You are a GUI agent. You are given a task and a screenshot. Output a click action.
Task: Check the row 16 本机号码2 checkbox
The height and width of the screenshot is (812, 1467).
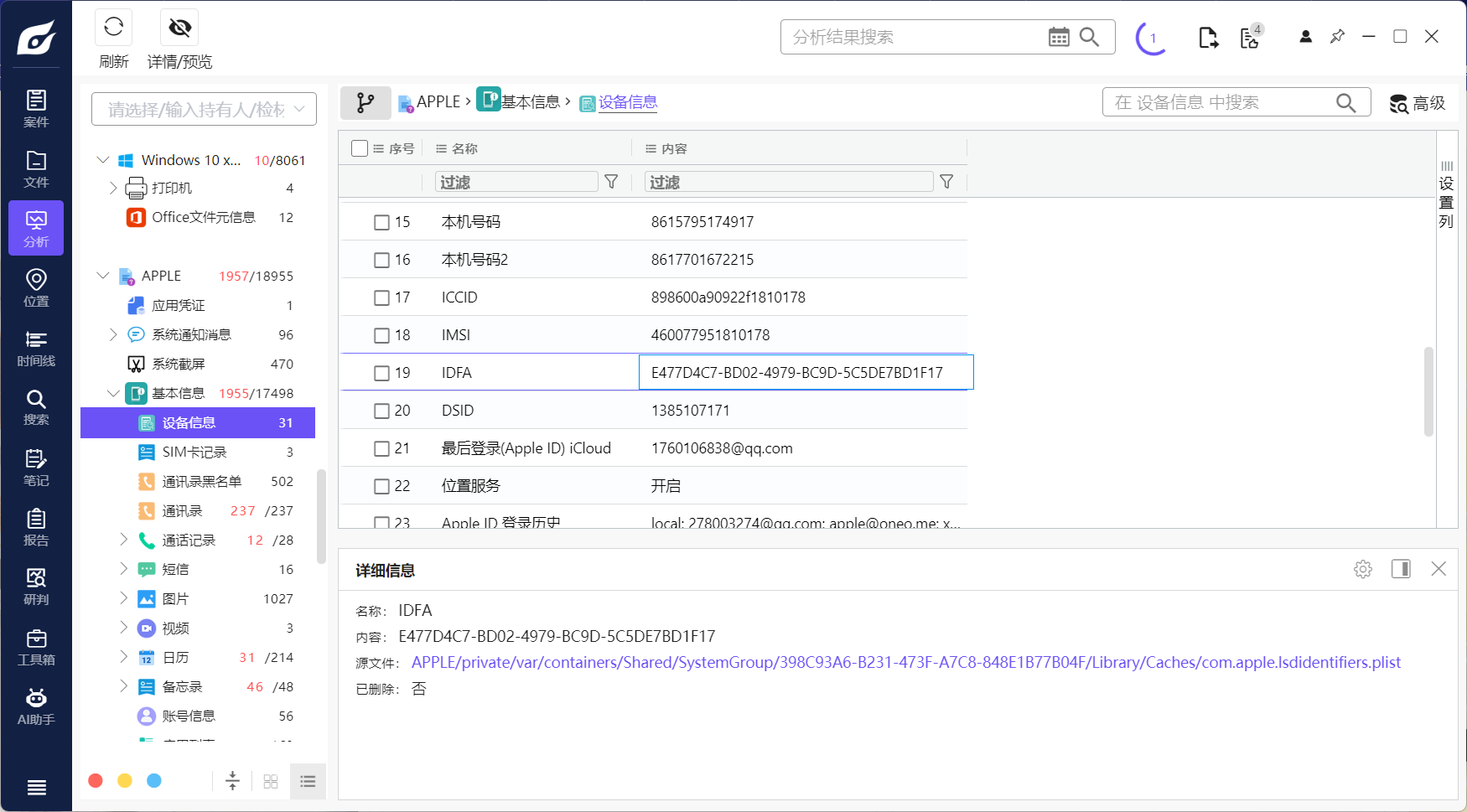click(381, 260)
